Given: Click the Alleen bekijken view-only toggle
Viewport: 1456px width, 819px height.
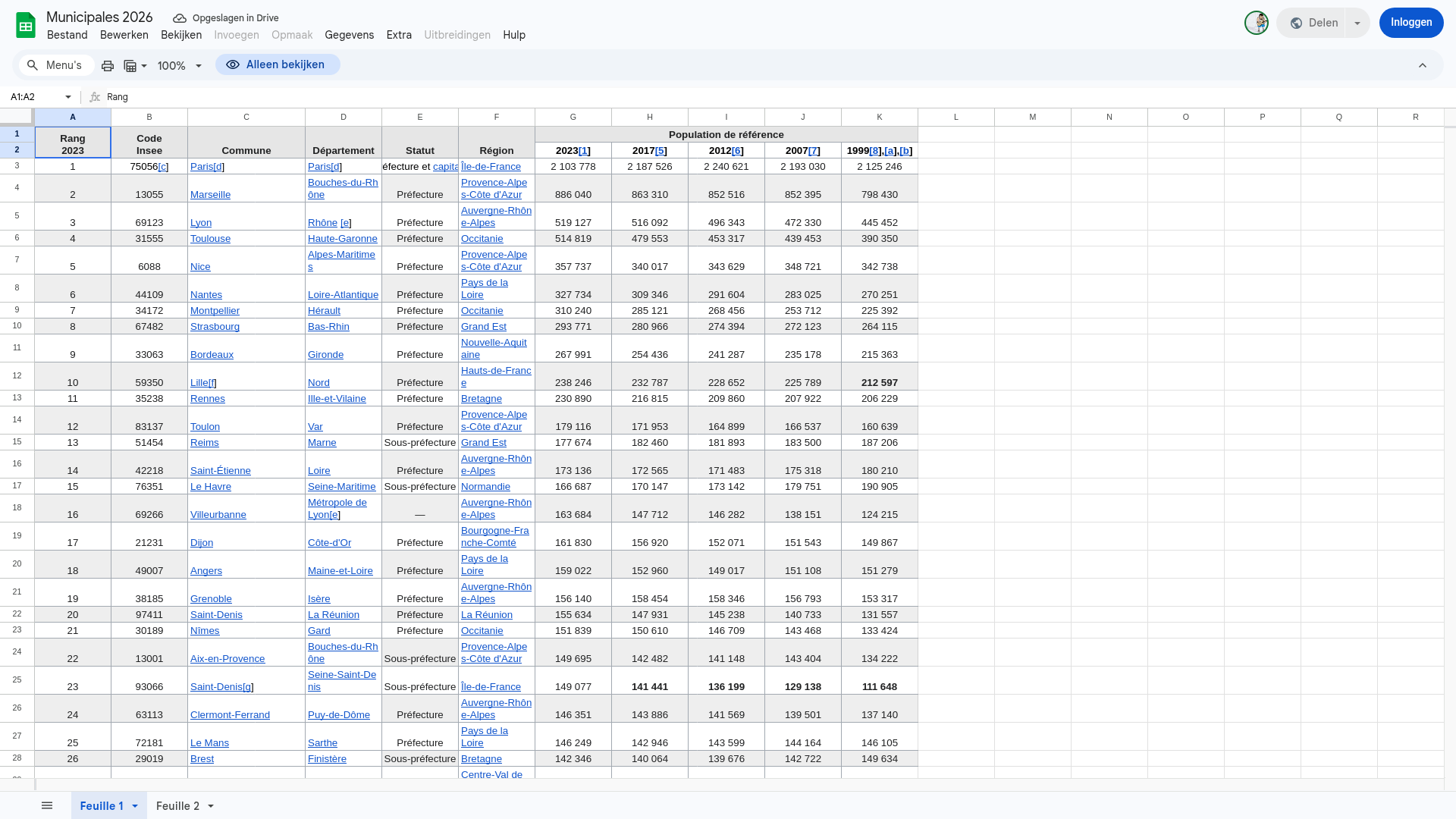Looking at the screenshot, I should pos(278,65).
